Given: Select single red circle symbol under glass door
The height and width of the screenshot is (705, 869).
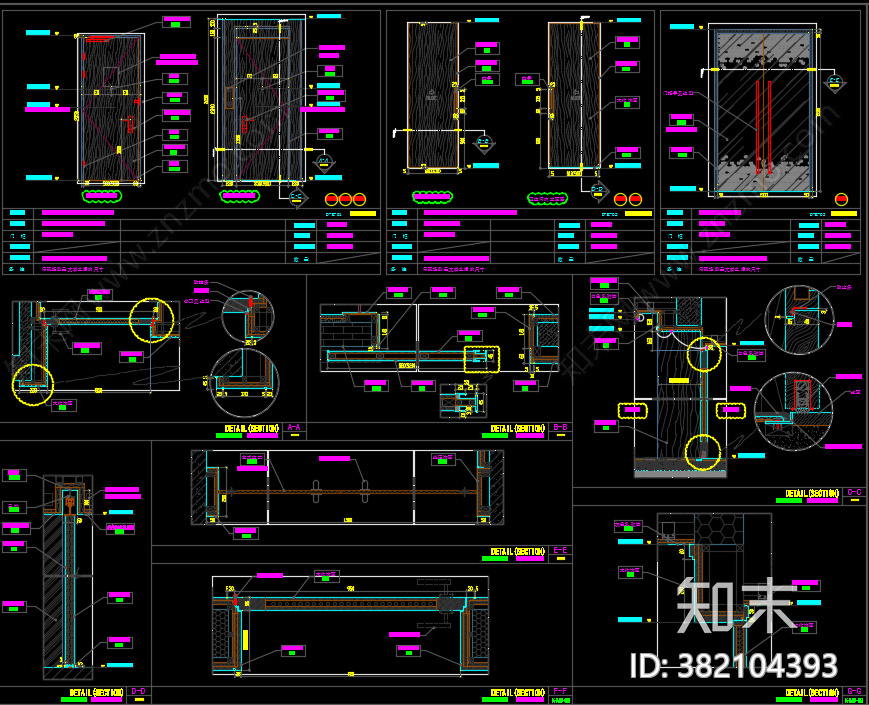Looking at the screenshot, I should (x=841, y=199).
